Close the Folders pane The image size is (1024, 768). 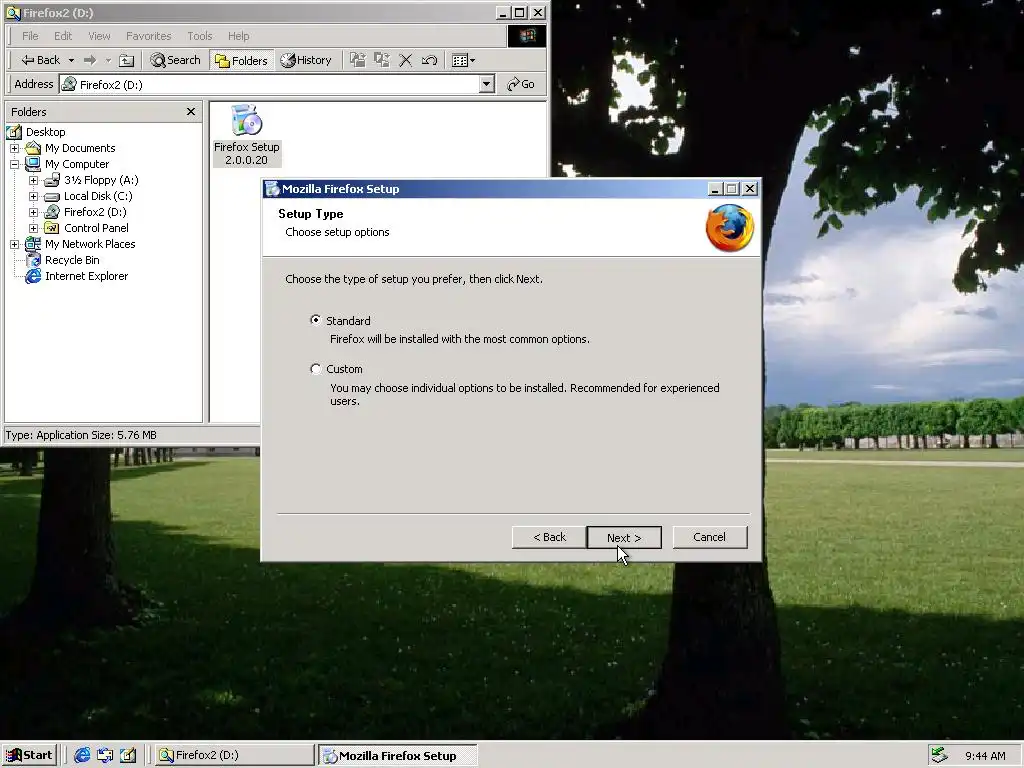point(191,112)
